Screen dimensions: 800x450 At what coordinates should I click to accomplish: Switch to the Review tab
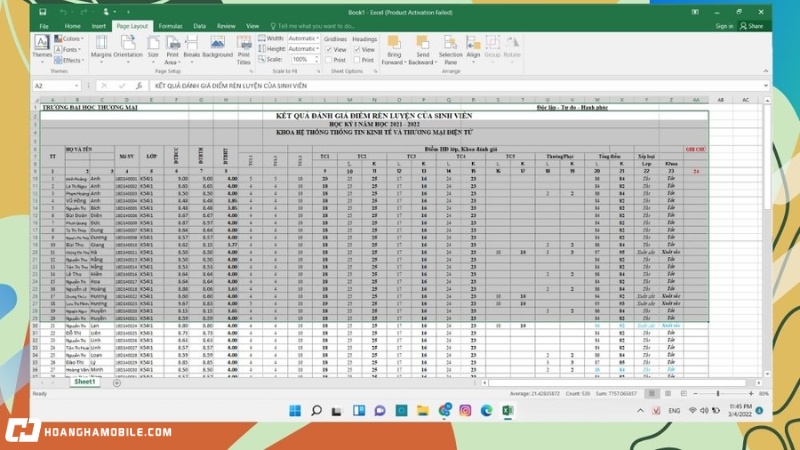226,26
